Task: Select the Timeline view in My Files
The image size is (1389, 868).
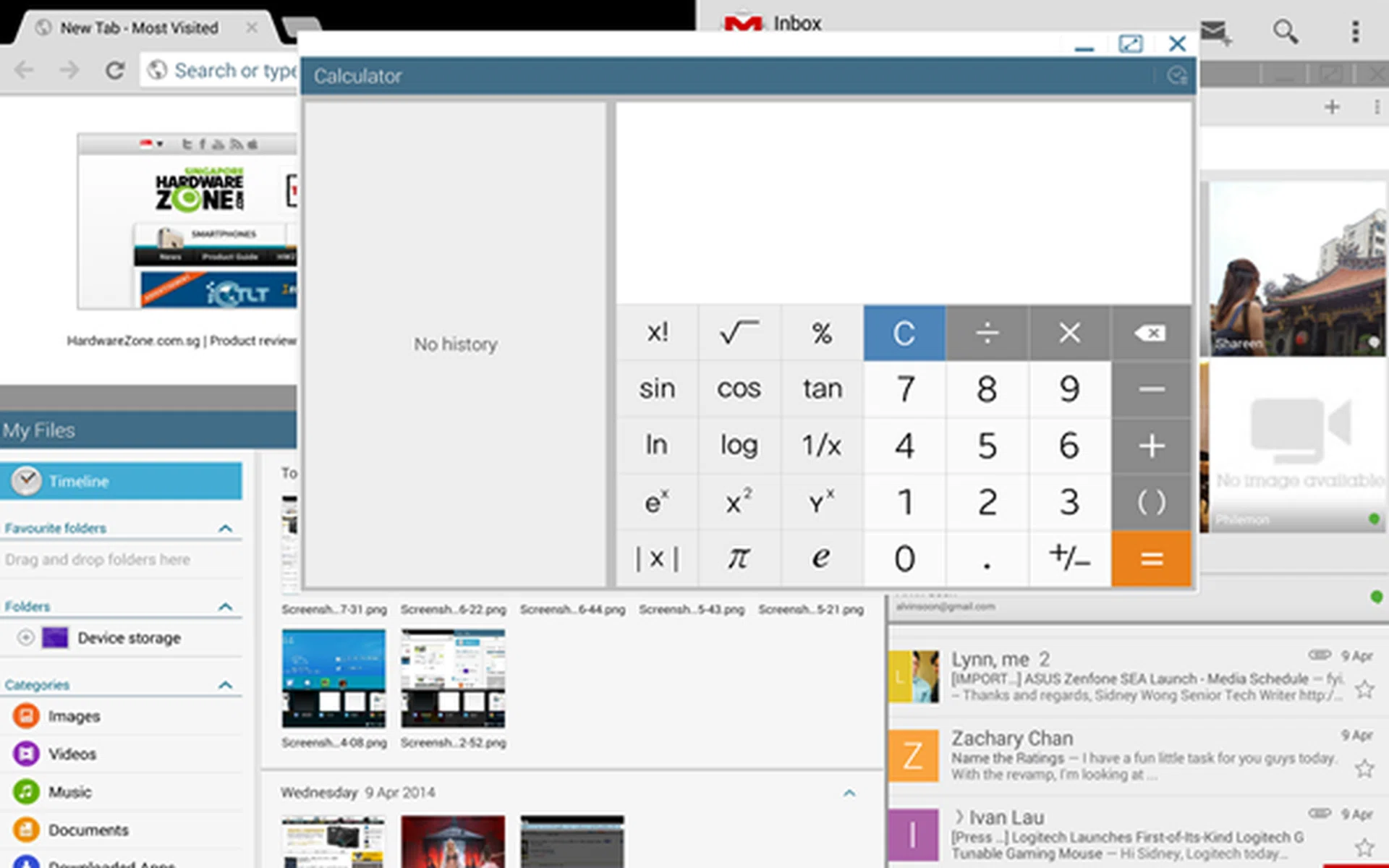Action: (x=79, y=481)
